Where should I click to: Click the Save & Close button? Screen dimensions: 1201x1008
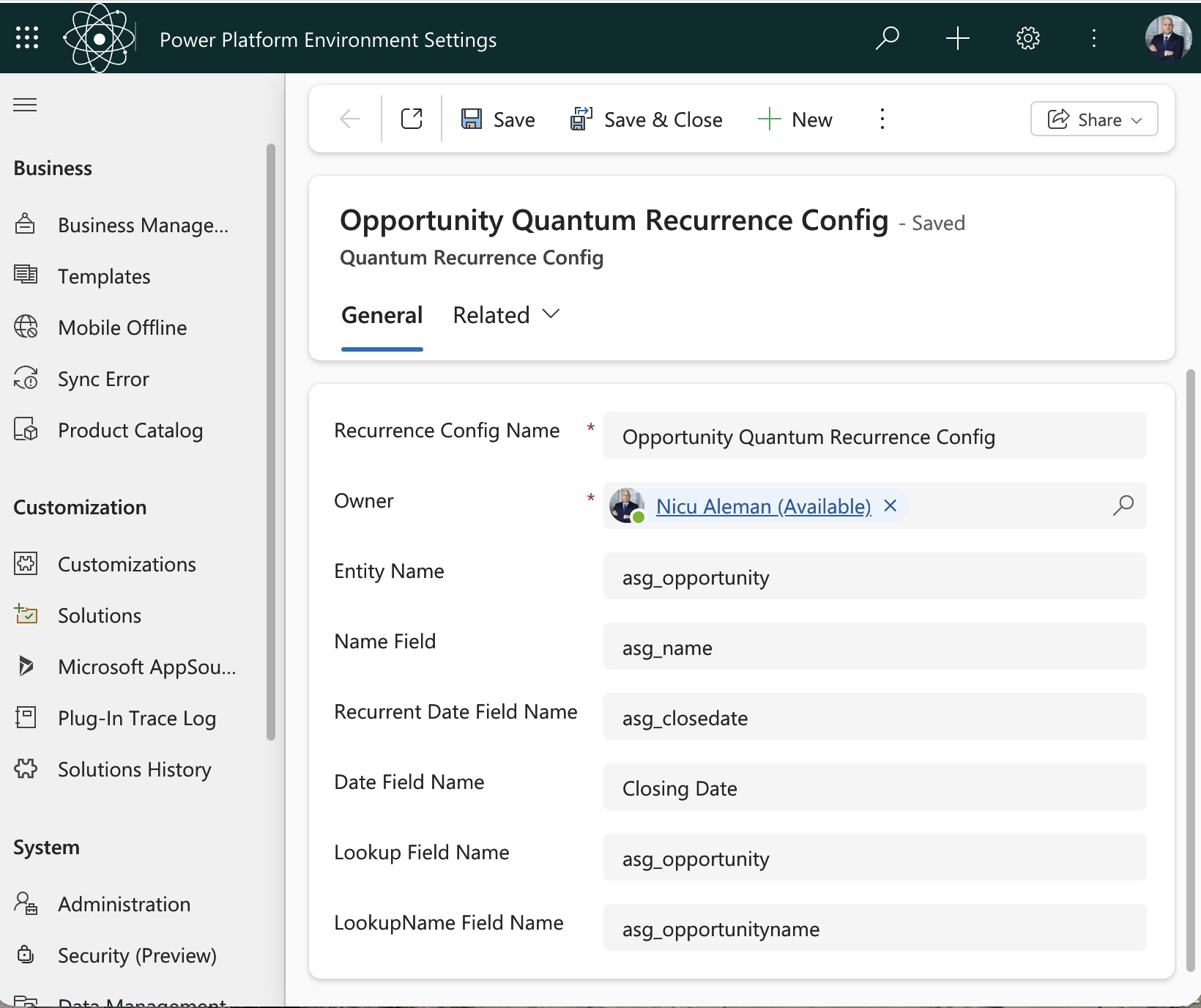coord(647,119)
